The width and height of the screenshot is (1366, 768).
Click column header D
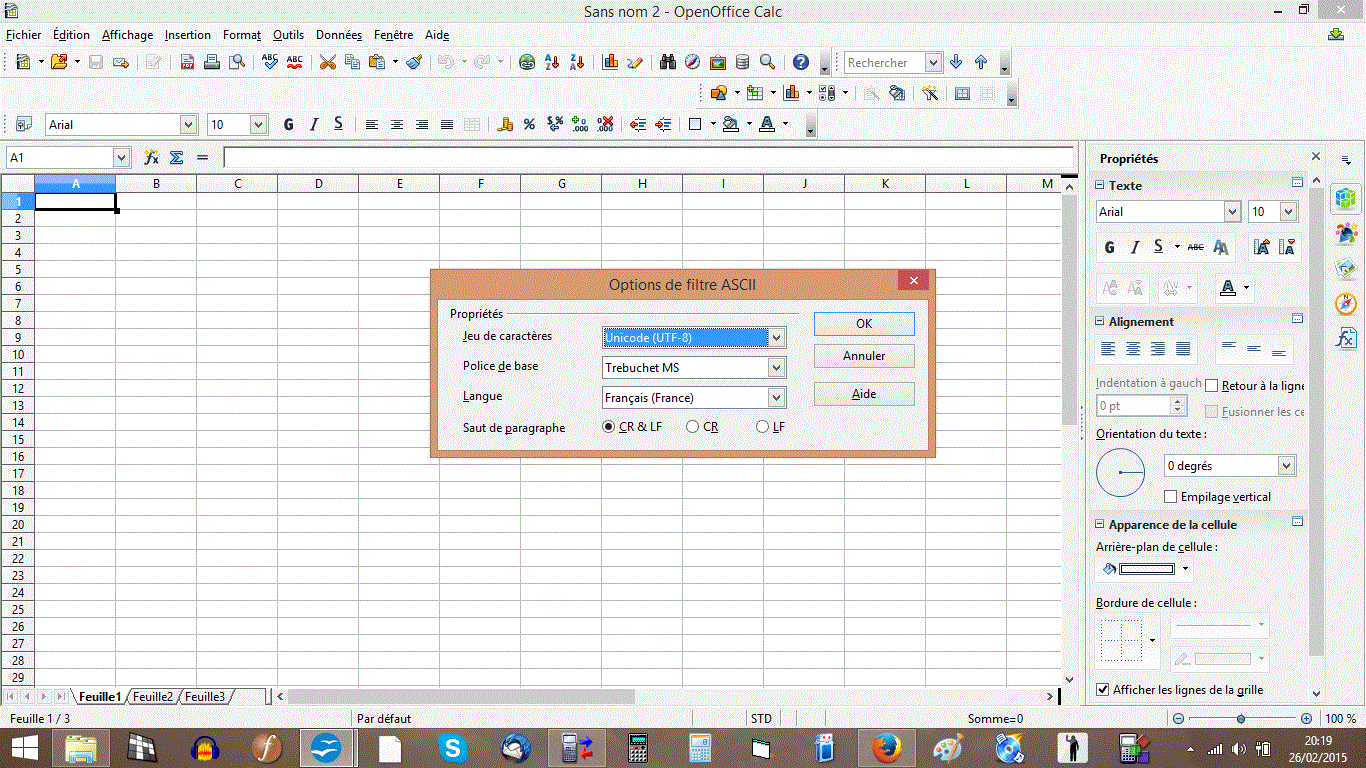coord(318,184)
